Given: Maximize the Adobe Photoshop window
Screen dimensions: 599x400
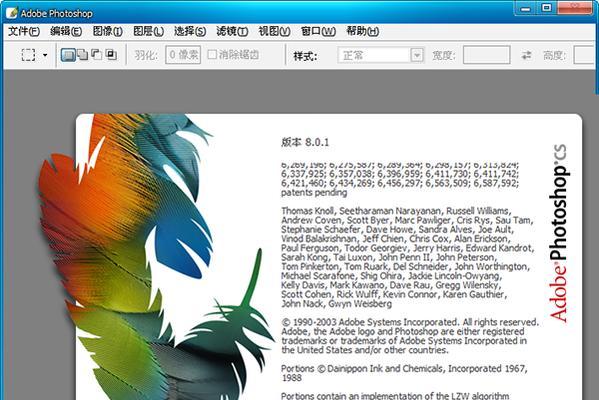Looking at the screenshot, I should coord(547,8).
